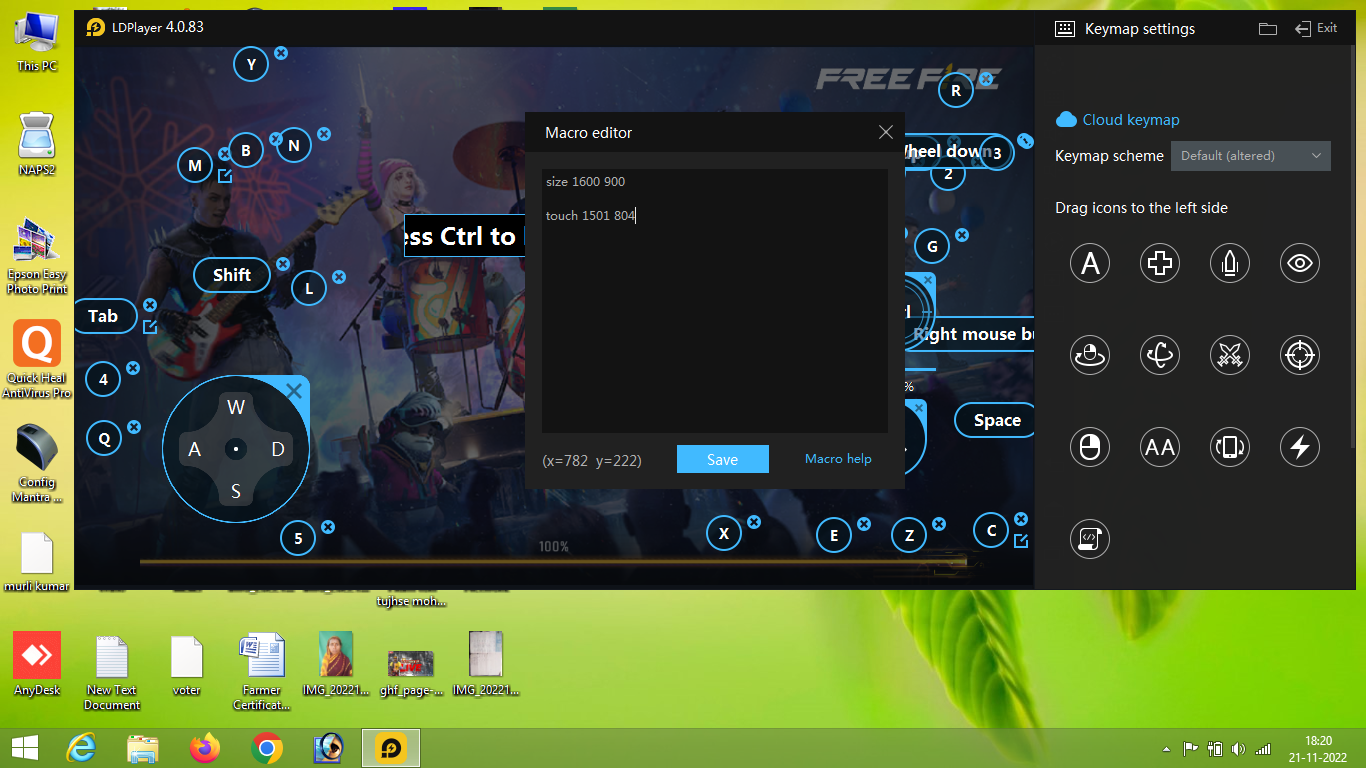Click inside the macro text area
Screen dimensions: 1366x768
(715, 300)
